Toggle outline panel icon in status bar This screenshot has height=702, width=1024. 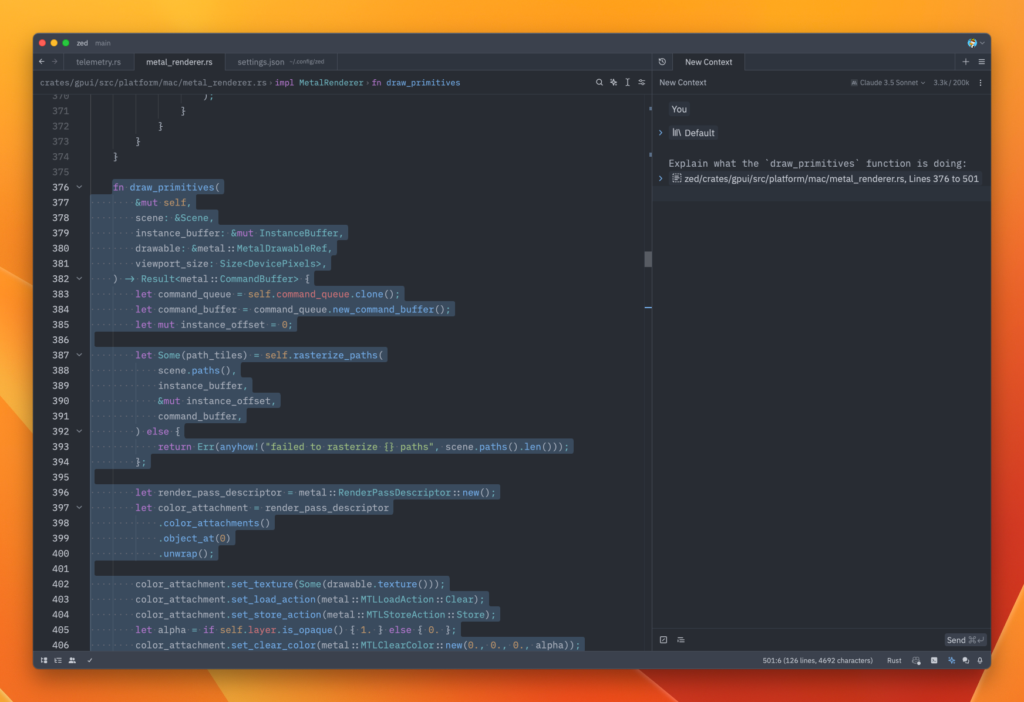[x=58, y=660]
